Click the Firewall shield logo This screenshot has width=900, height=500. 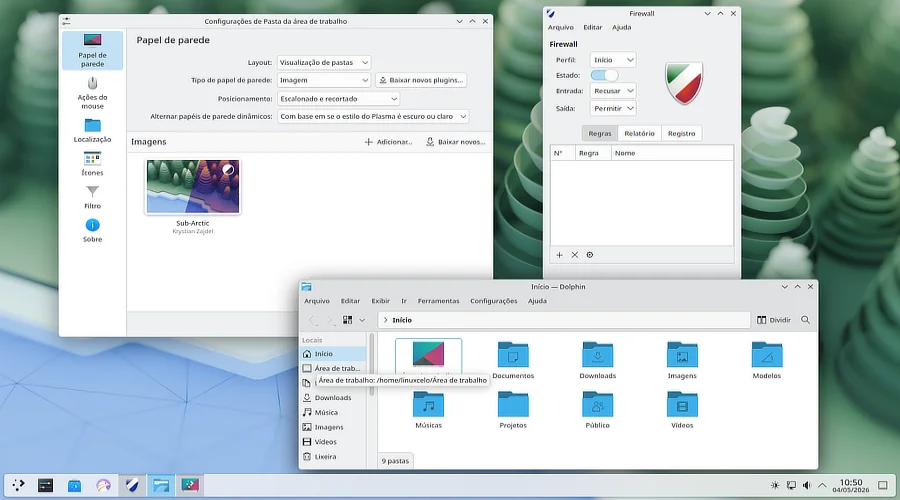click(684, 83)
